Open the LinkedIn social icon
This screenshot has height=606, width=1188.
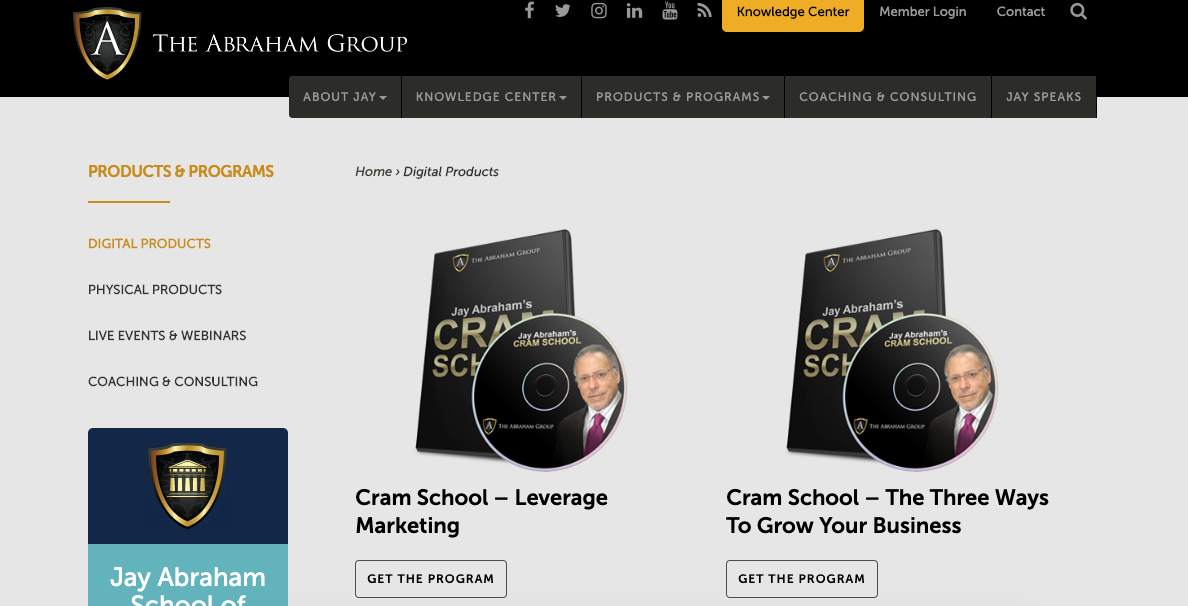634,11
